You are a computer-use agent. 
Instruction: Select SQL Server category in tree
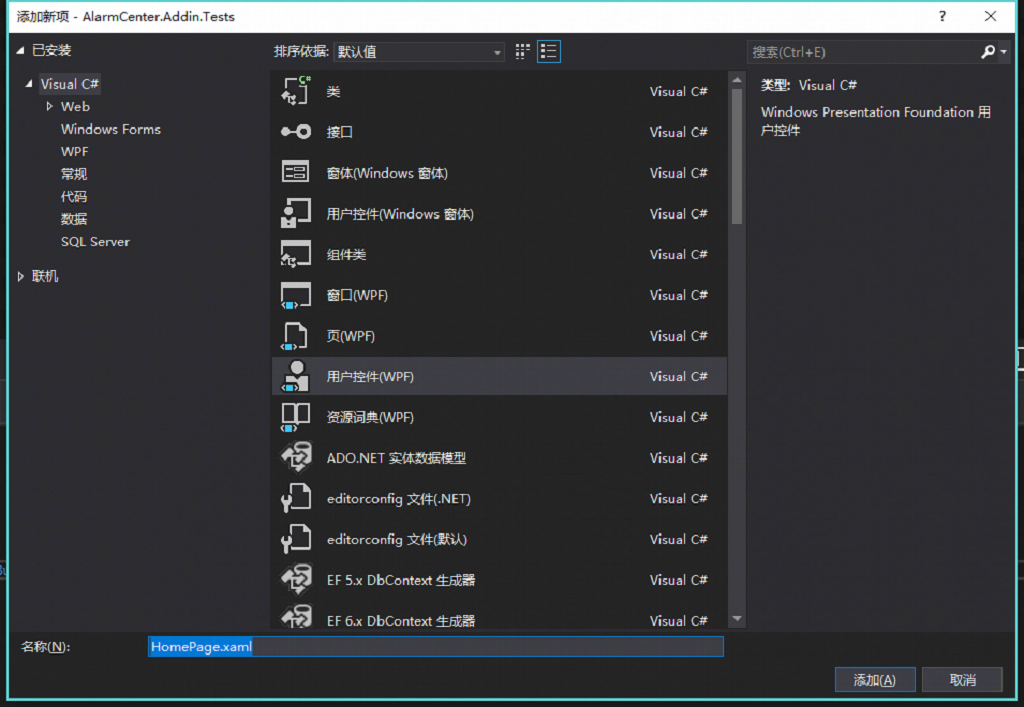point(95,241)
